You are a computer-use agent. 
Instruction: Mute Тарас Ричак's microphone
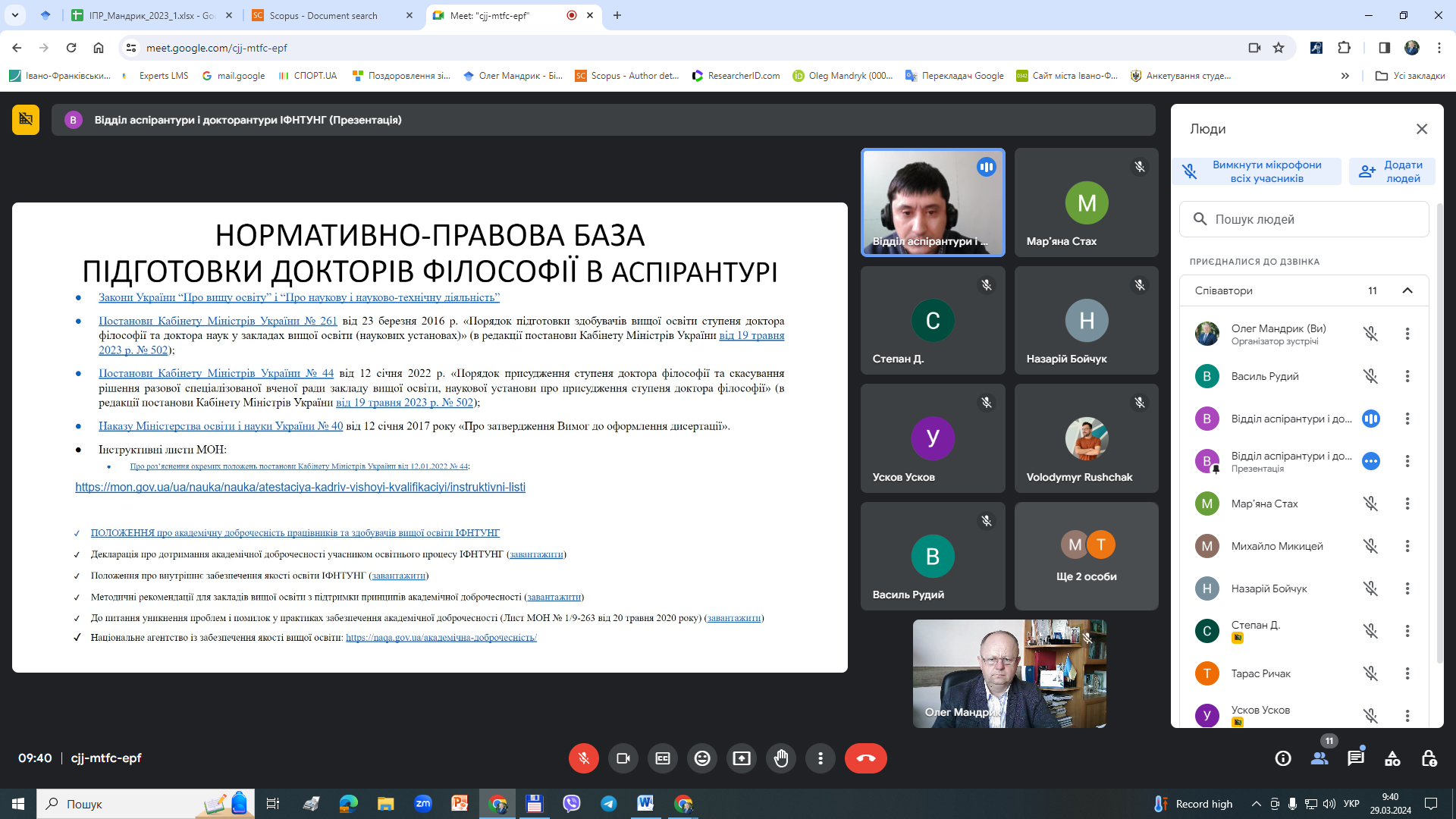point(1370,673)
